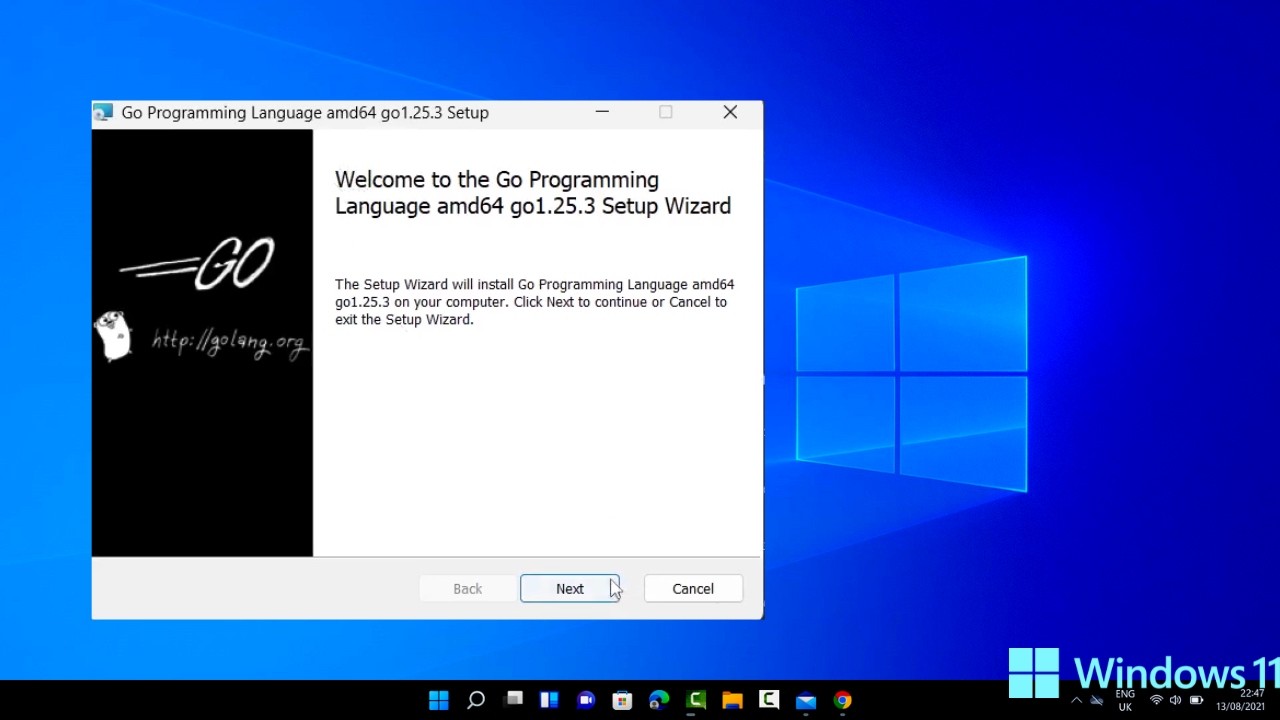This screenshot has width=1280, height=720.
Task: Click the Next button in Go setup
Action: click(569, 589)
